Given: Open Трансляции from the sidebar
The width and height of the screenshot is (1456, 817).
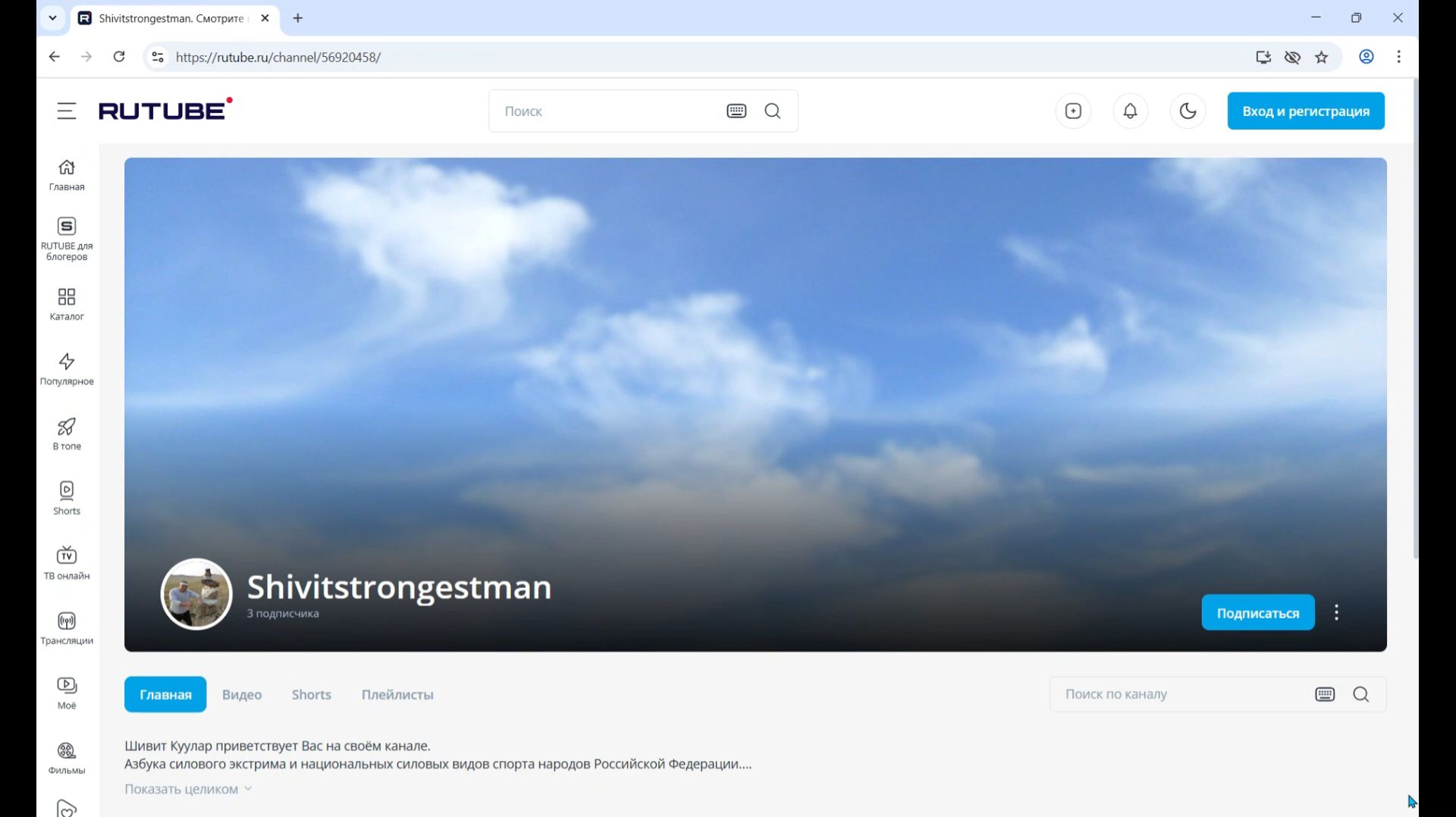Looking at the screenshot, I should coord(67,628).
